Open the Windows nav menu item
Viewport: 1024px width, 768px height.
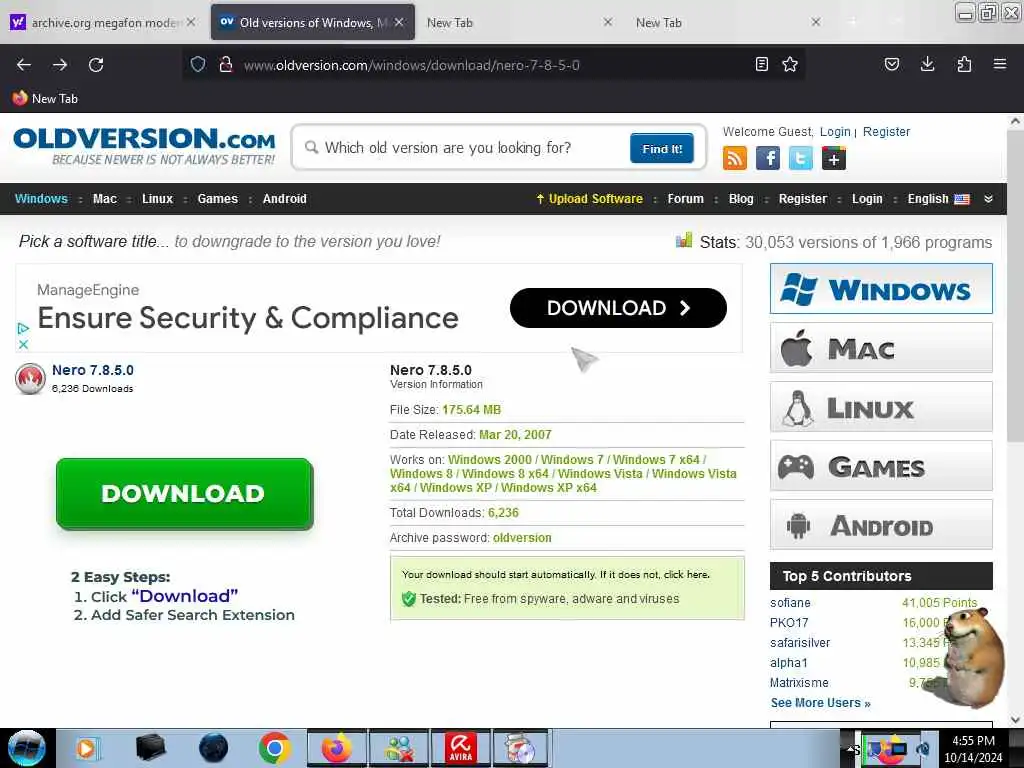41,199
